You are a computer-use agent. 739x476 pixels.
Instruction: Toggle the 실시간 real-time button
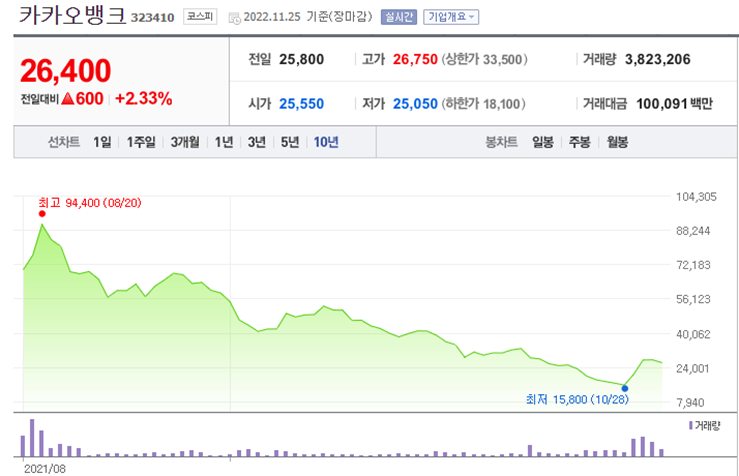399,17
